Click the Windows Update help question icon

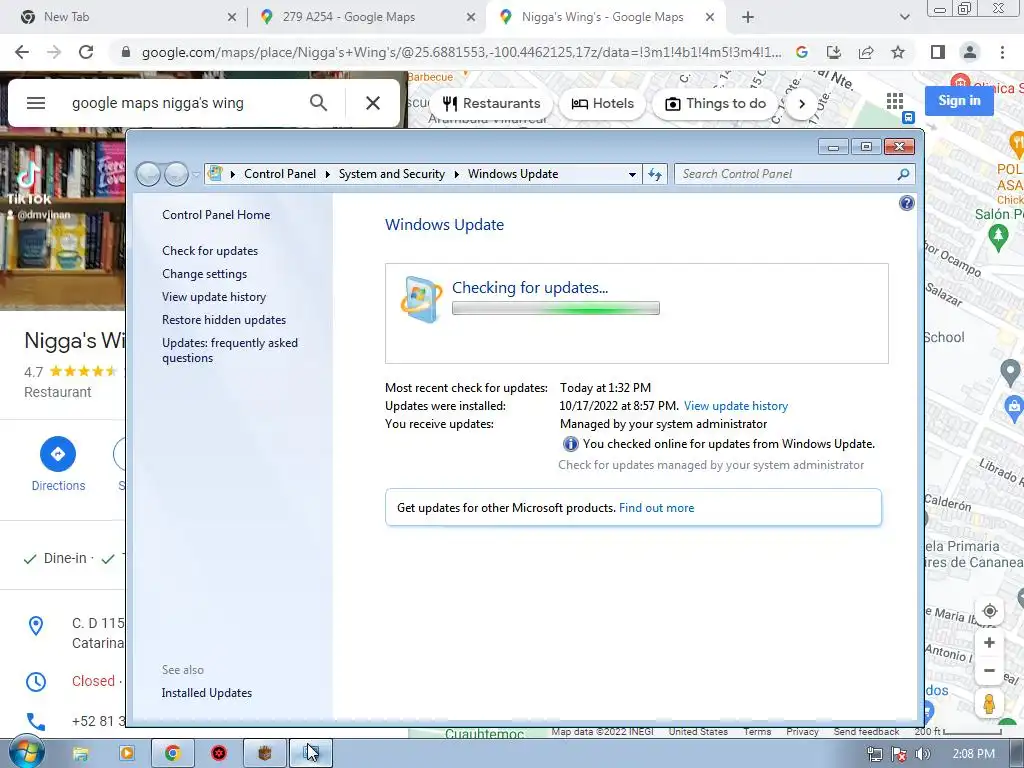pyautogui.click(x=906, y=203)
